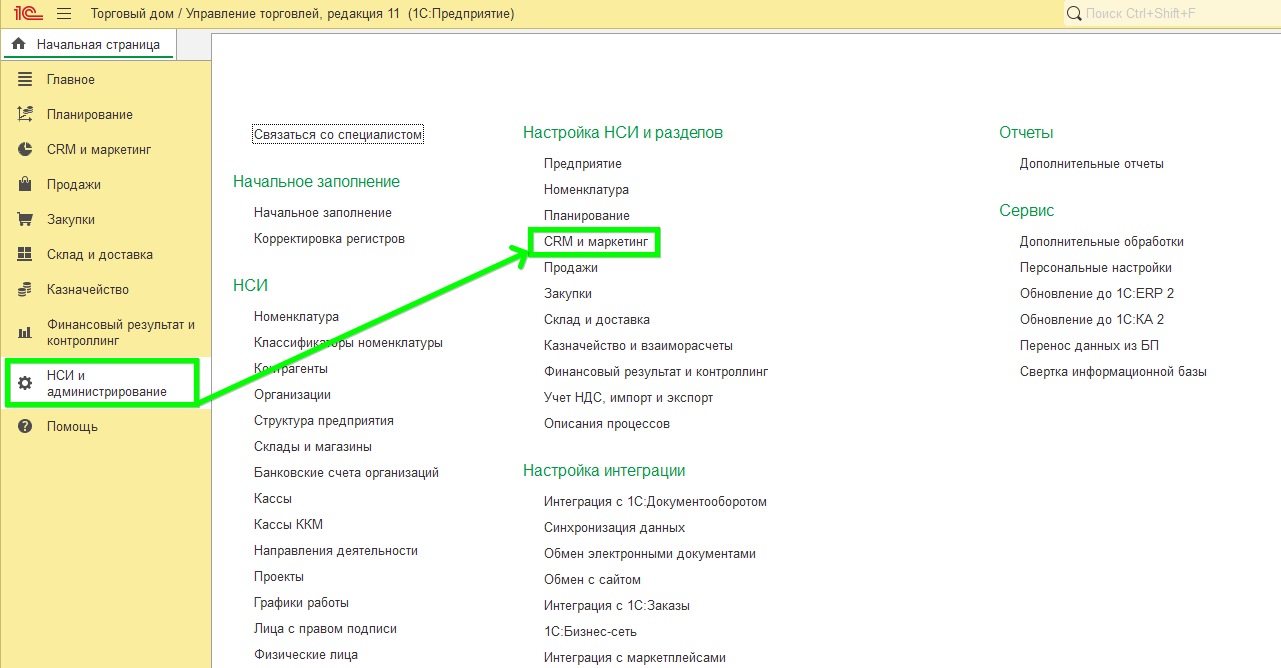Open Финансовый результат и контроллинг settings link
The image size is (1281, 668).
pyautogui.click(x=656, y=372)
